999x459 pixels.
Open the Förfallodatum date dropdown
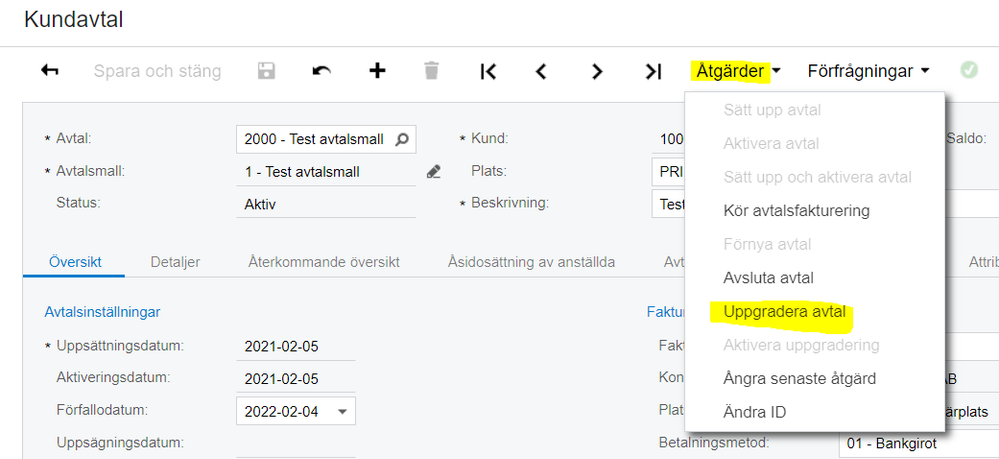tap(343, 411)
